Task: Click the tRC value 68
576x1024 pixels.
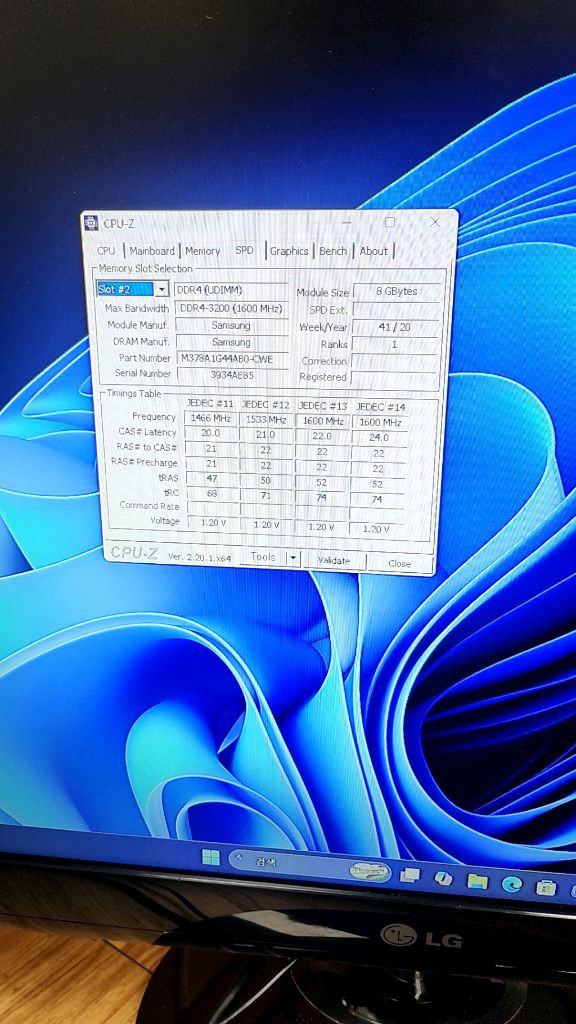Action: click(x=212, y=494)
